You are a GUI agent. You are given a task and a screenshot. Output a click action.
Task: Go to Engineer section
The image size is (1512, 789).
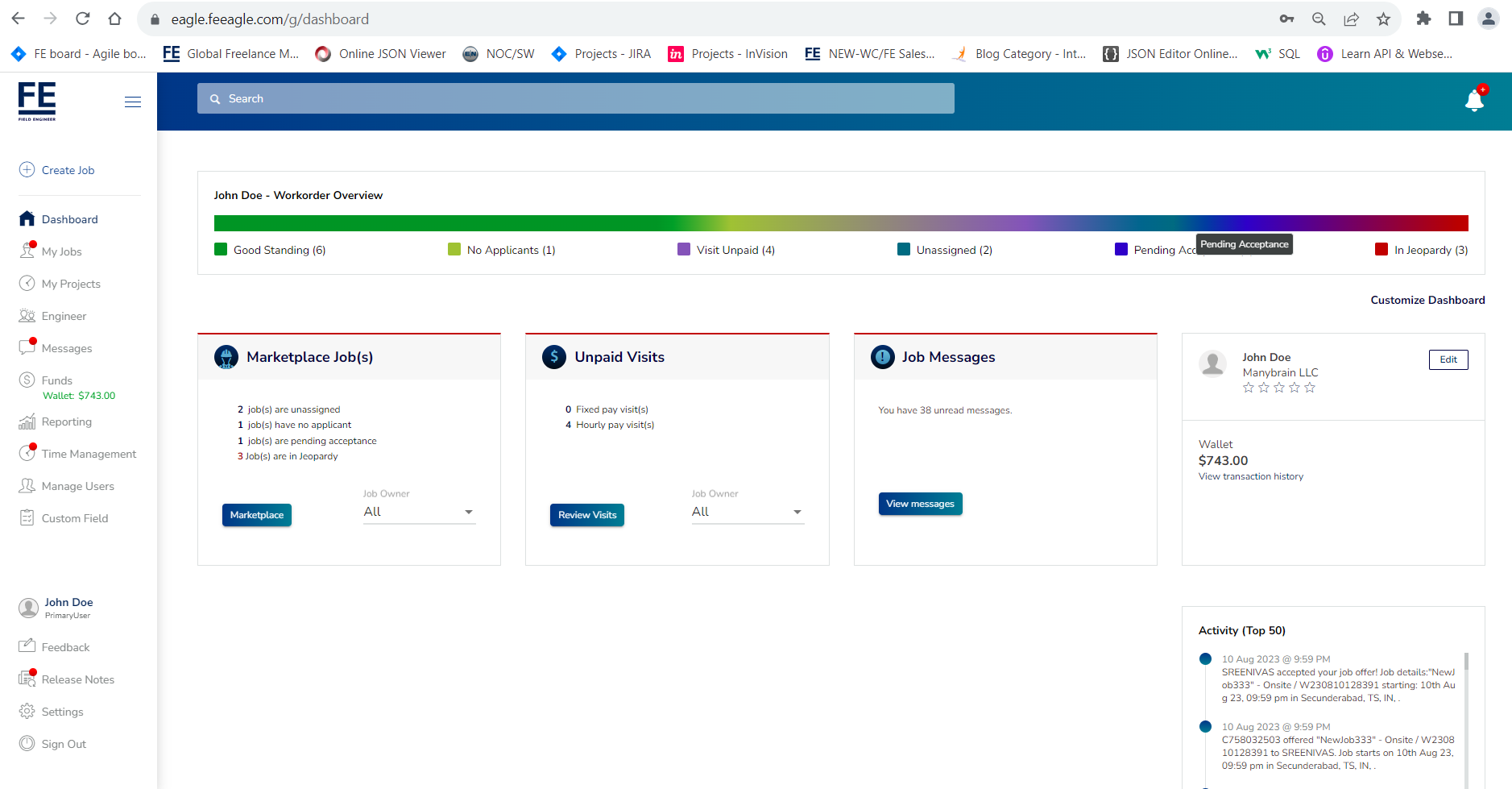pyautogui.click(x=64, y=316)
